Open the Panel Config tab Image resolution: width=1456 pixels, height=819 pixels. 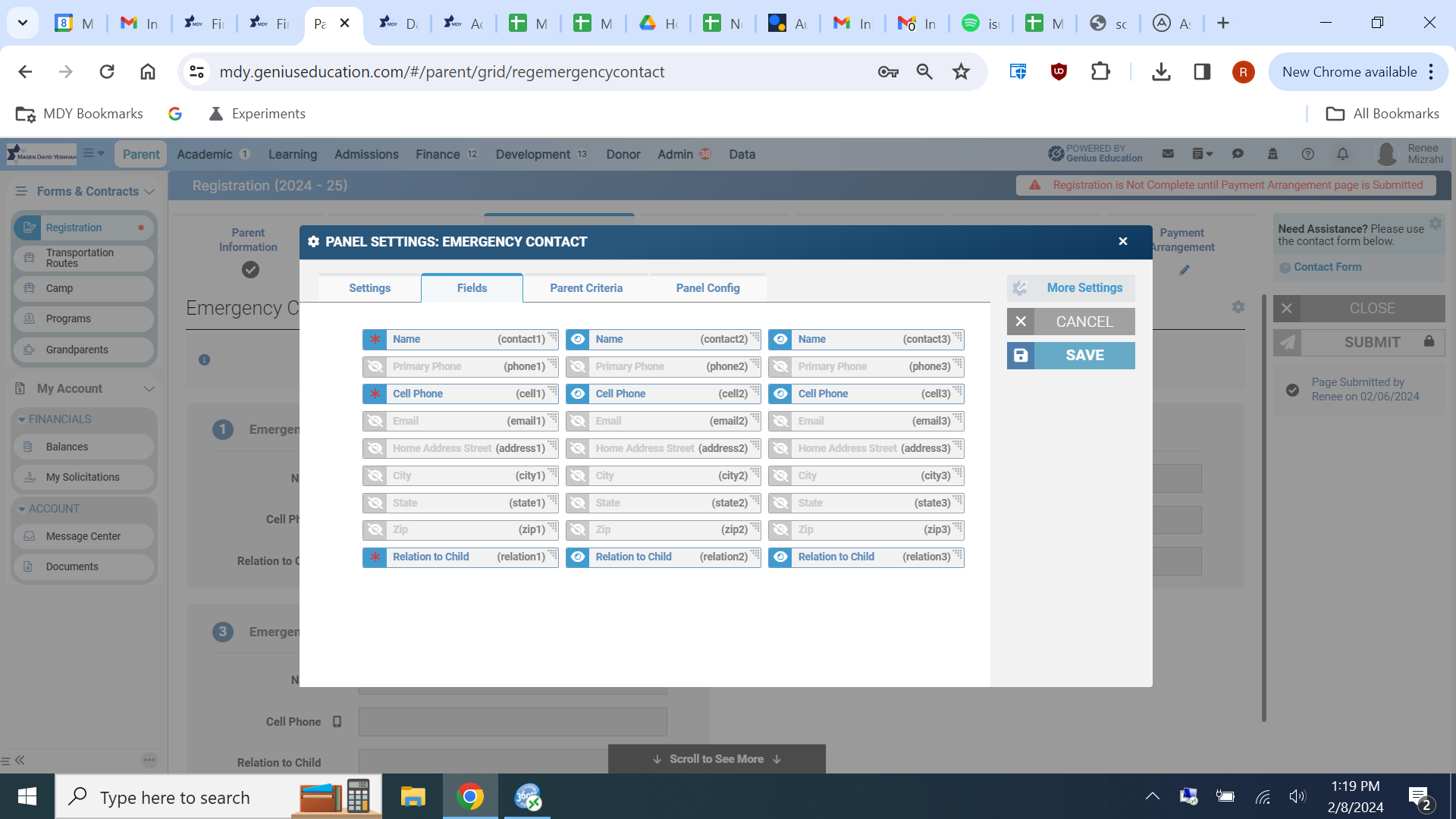tap(708, 288)
